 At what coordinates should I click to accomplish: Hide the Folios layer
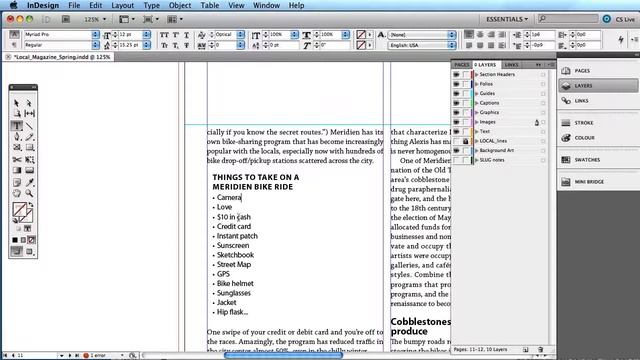[x=456, y=84]
